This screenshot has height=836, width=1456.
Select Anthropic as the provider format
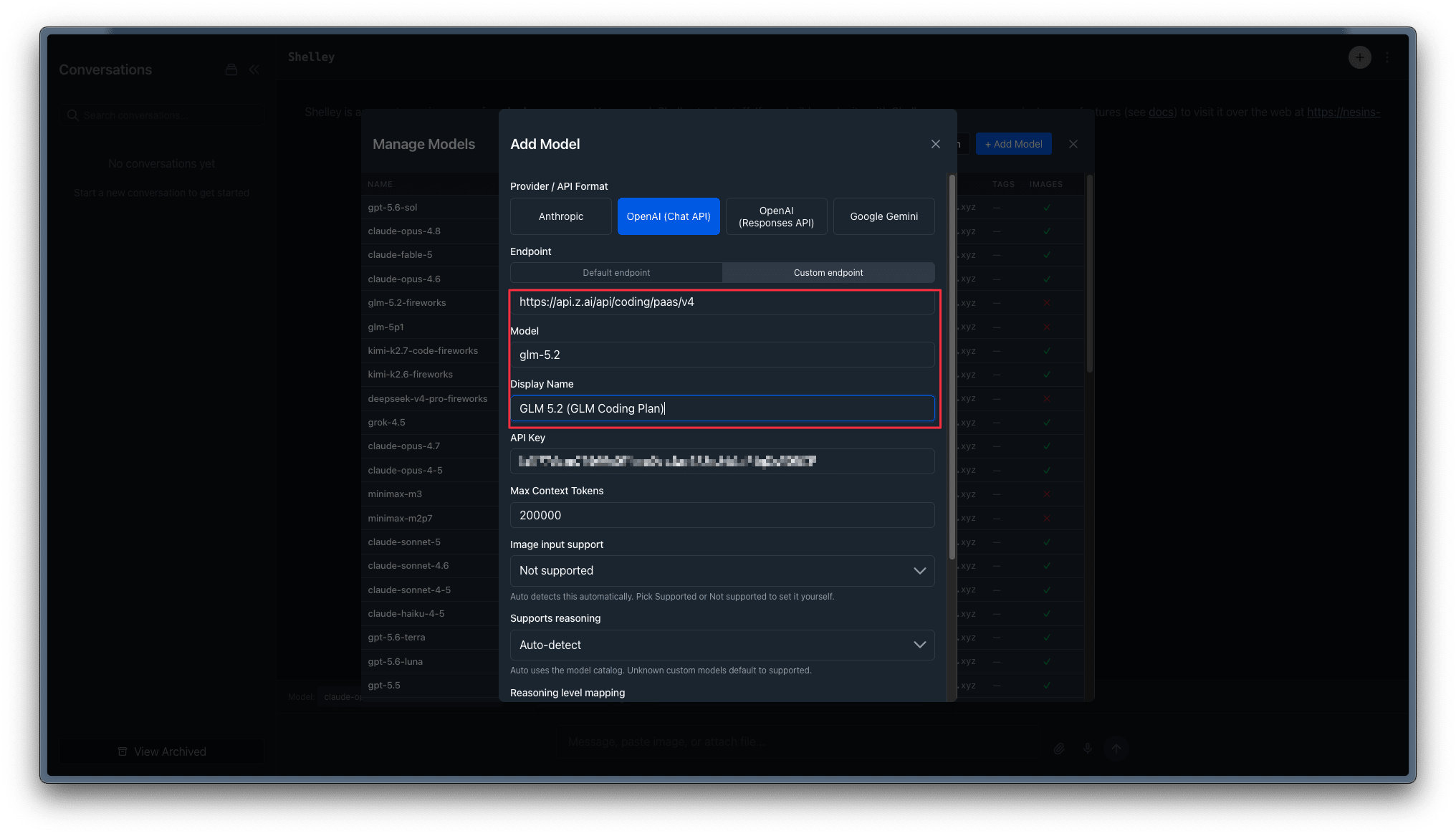tap(561, 216)
